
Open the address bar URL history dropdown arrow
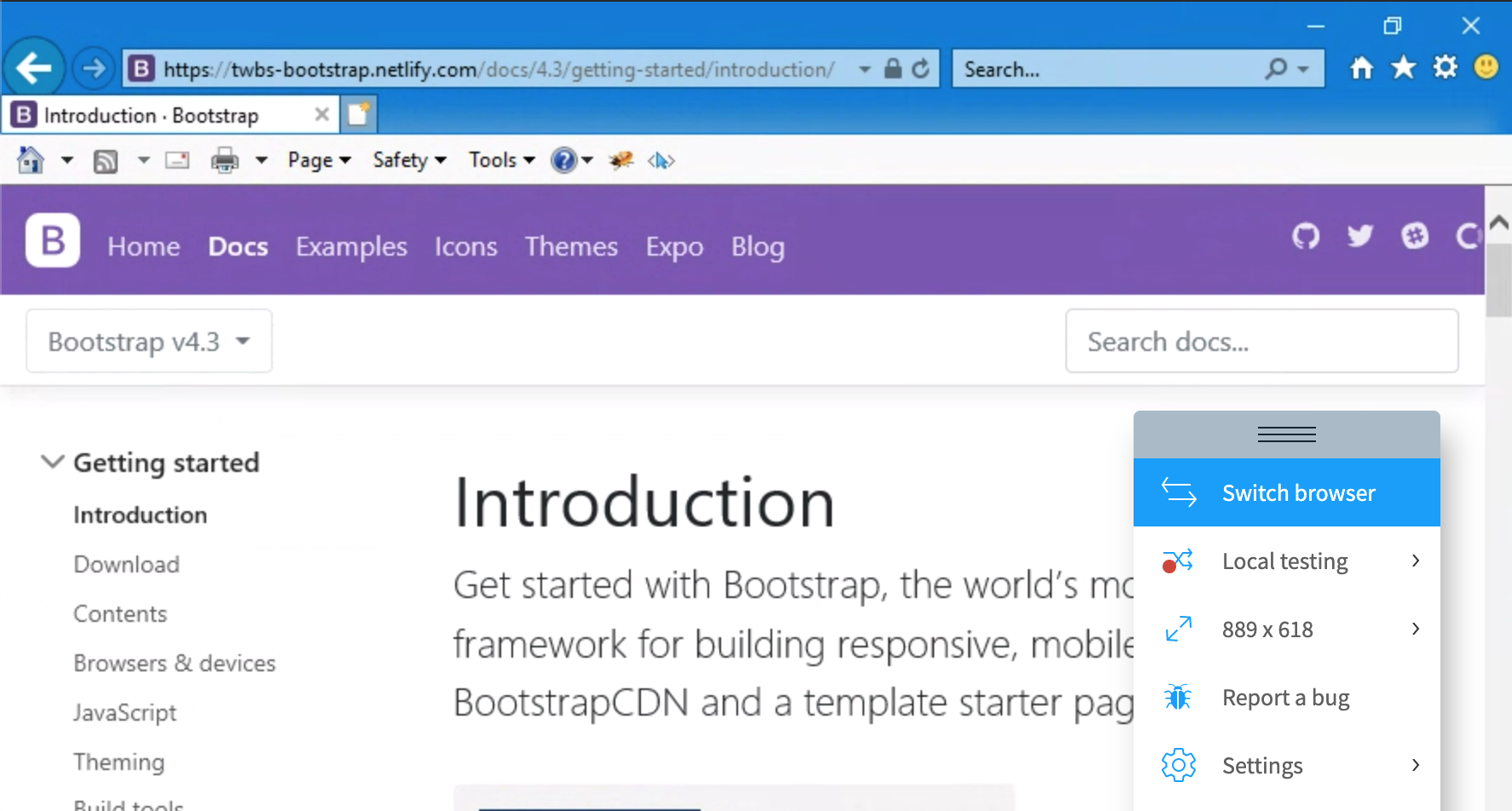864,69
